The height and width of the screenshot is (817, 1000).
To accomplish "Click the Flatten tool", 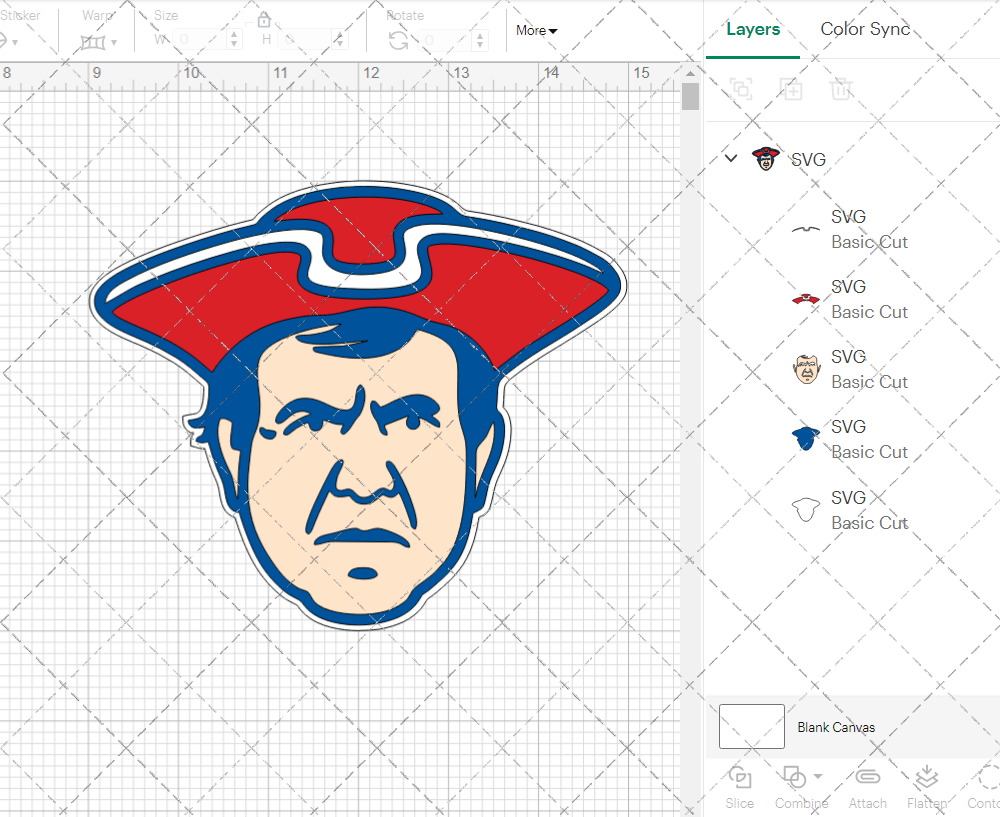I will point(927,788).
